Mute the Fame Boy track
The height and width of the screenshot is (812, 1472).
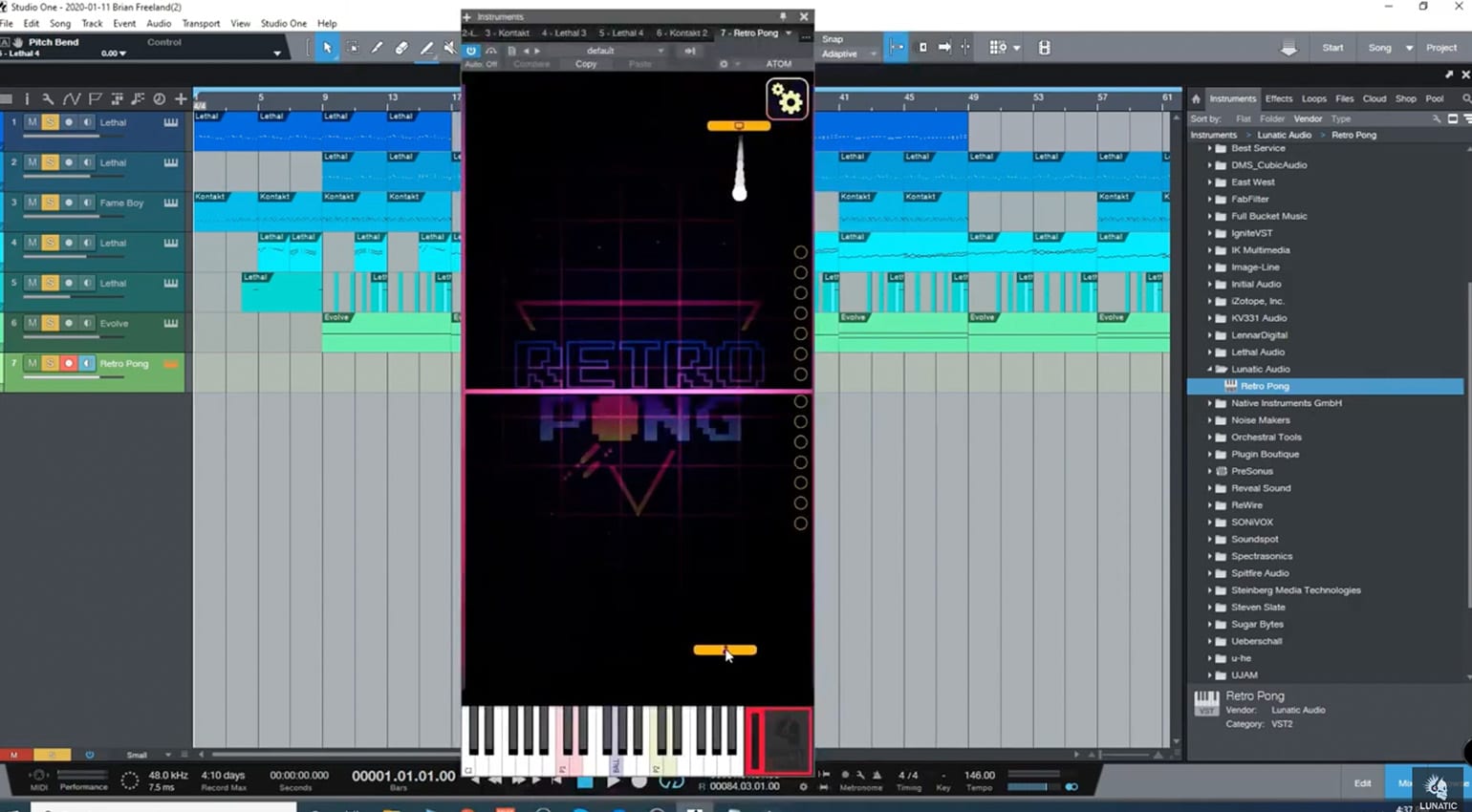32,203
